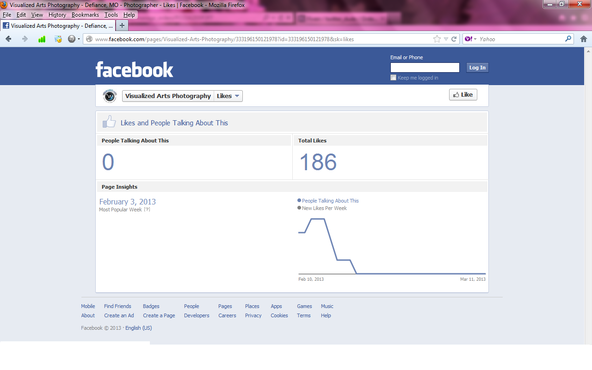Click the Find Friends footer link
The height and width of the screenshot is (370, 592).
point(117,306)
